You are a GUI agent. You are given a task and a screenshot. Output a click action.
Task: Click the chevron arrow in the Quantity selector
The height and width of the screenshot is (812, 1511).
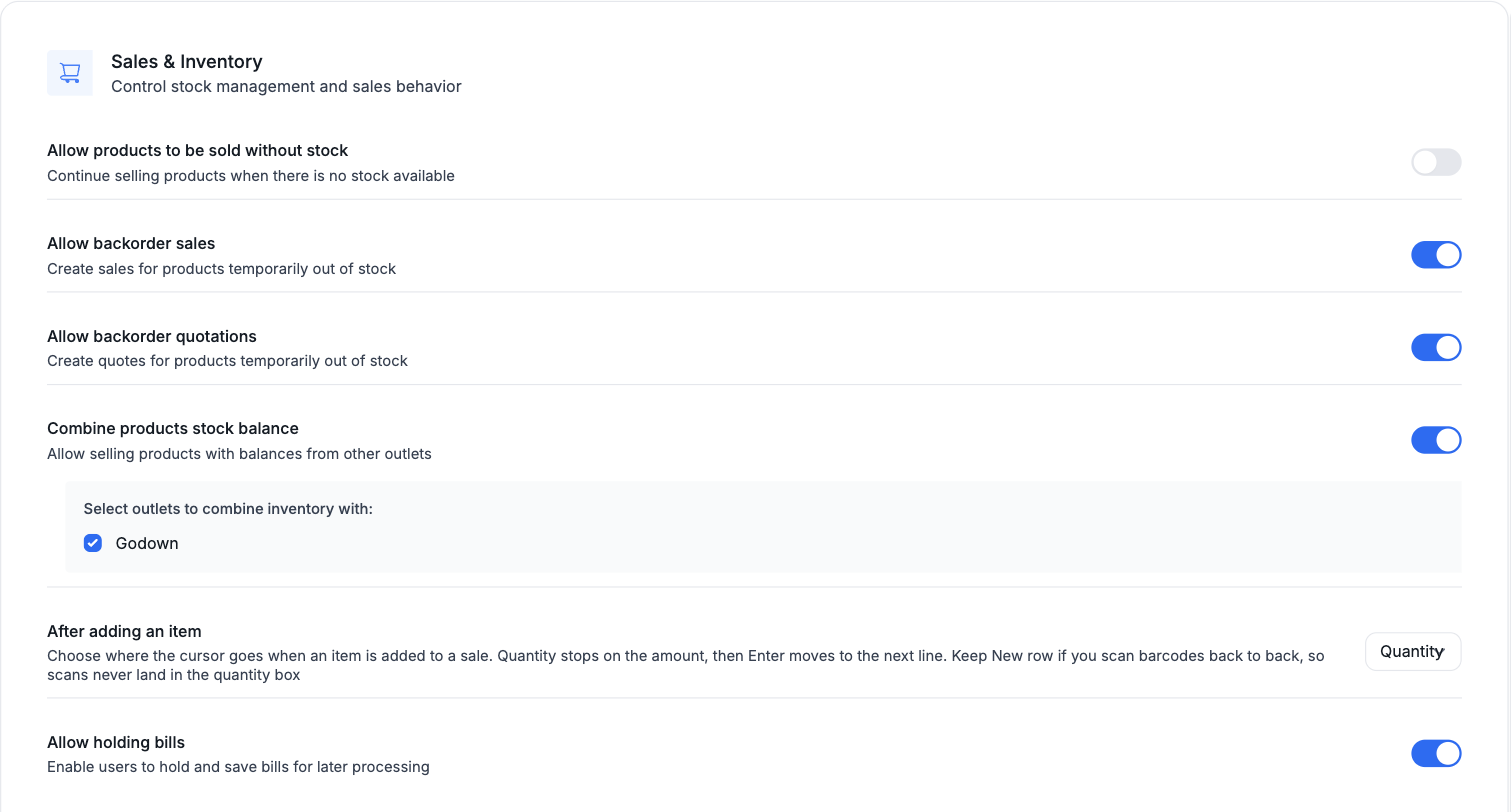[x=1441, y=652]
